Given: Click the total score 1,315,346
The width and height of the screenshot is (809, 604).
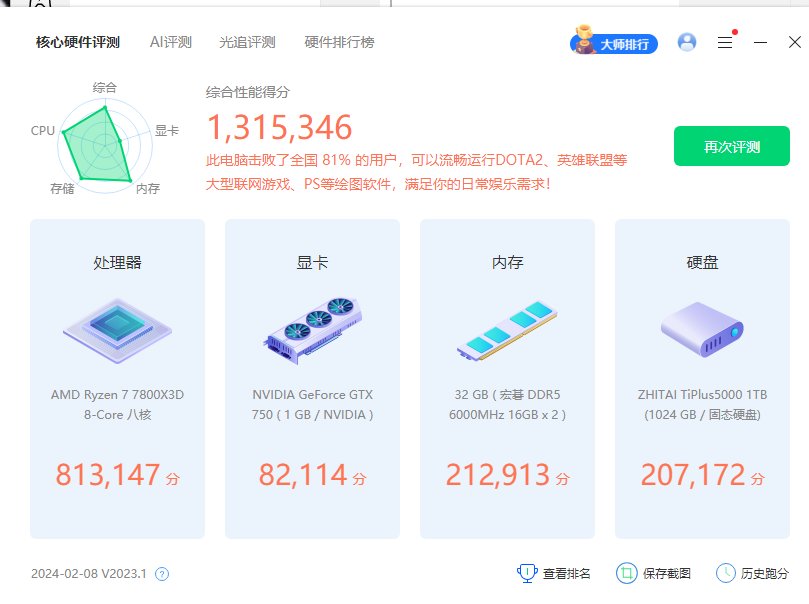Looking at the screenshot, I should [279, 127].
